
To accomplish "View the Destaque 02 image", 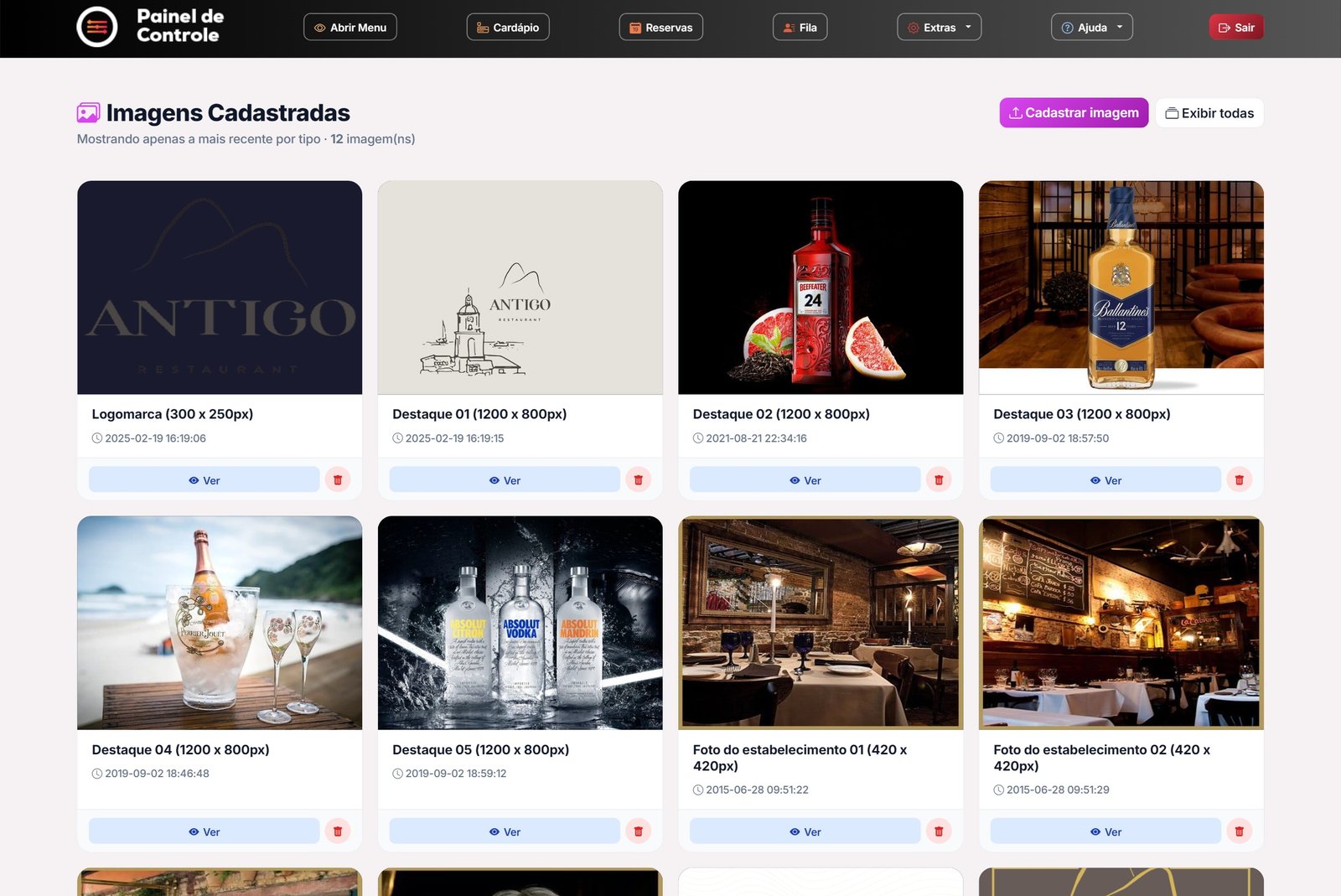I will pos(805,479).
